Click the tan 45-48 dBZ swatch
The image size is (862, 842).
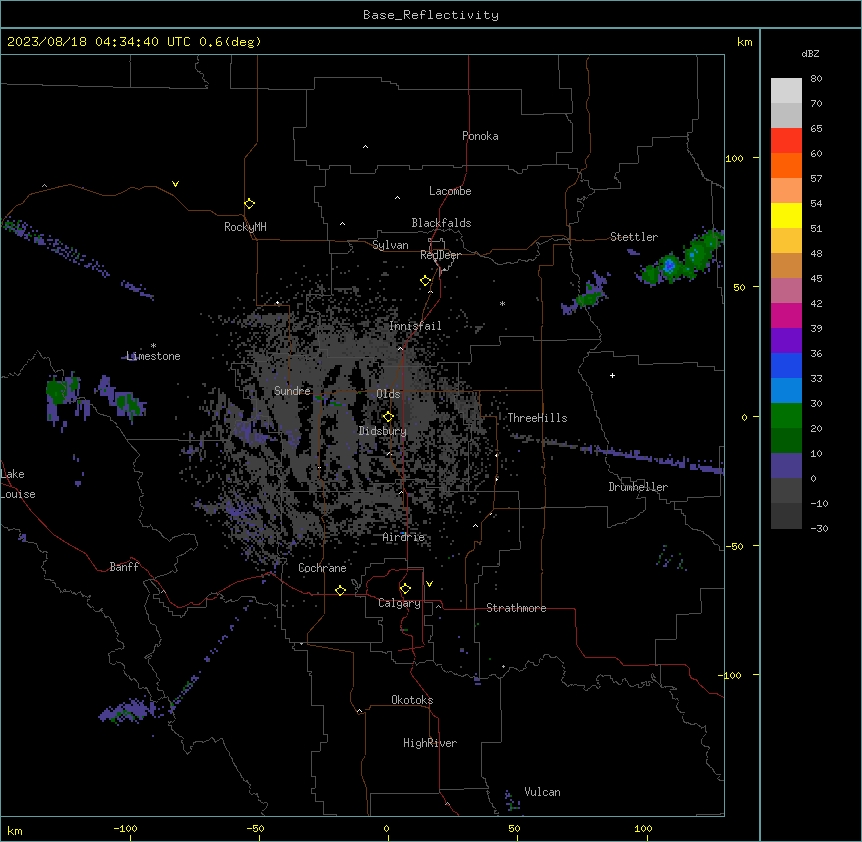coord(786,265)
